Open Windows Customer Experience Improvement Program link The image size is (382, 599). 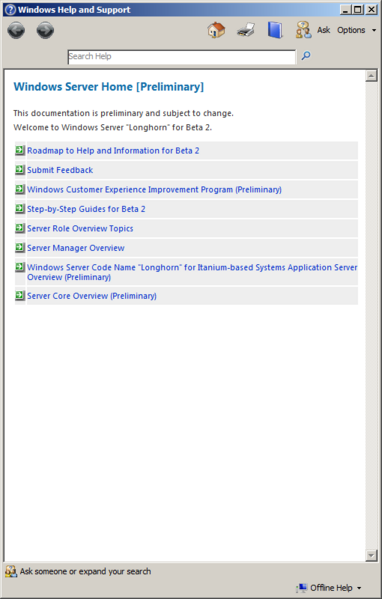point(154,189)
